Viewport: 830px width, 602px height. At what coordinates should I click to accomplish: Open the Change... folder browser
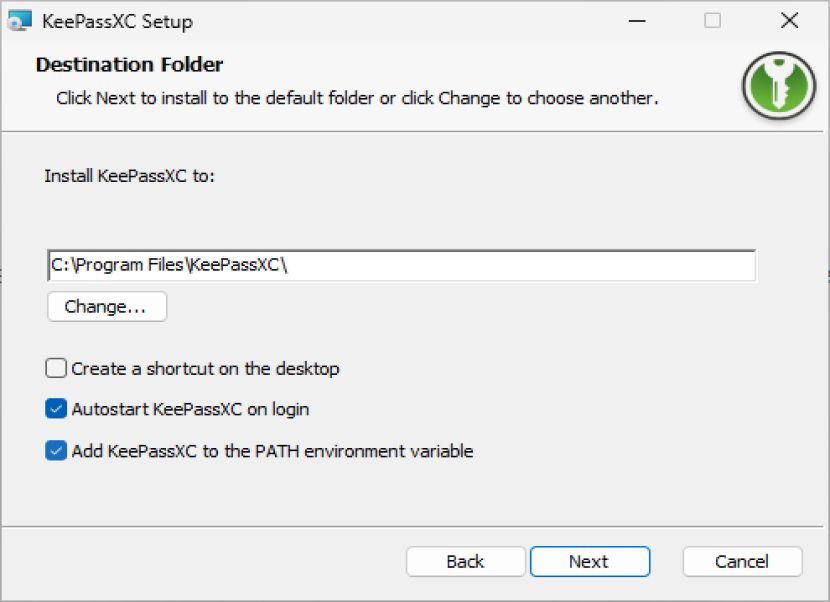pyautogui.click(x=107, y=307)
